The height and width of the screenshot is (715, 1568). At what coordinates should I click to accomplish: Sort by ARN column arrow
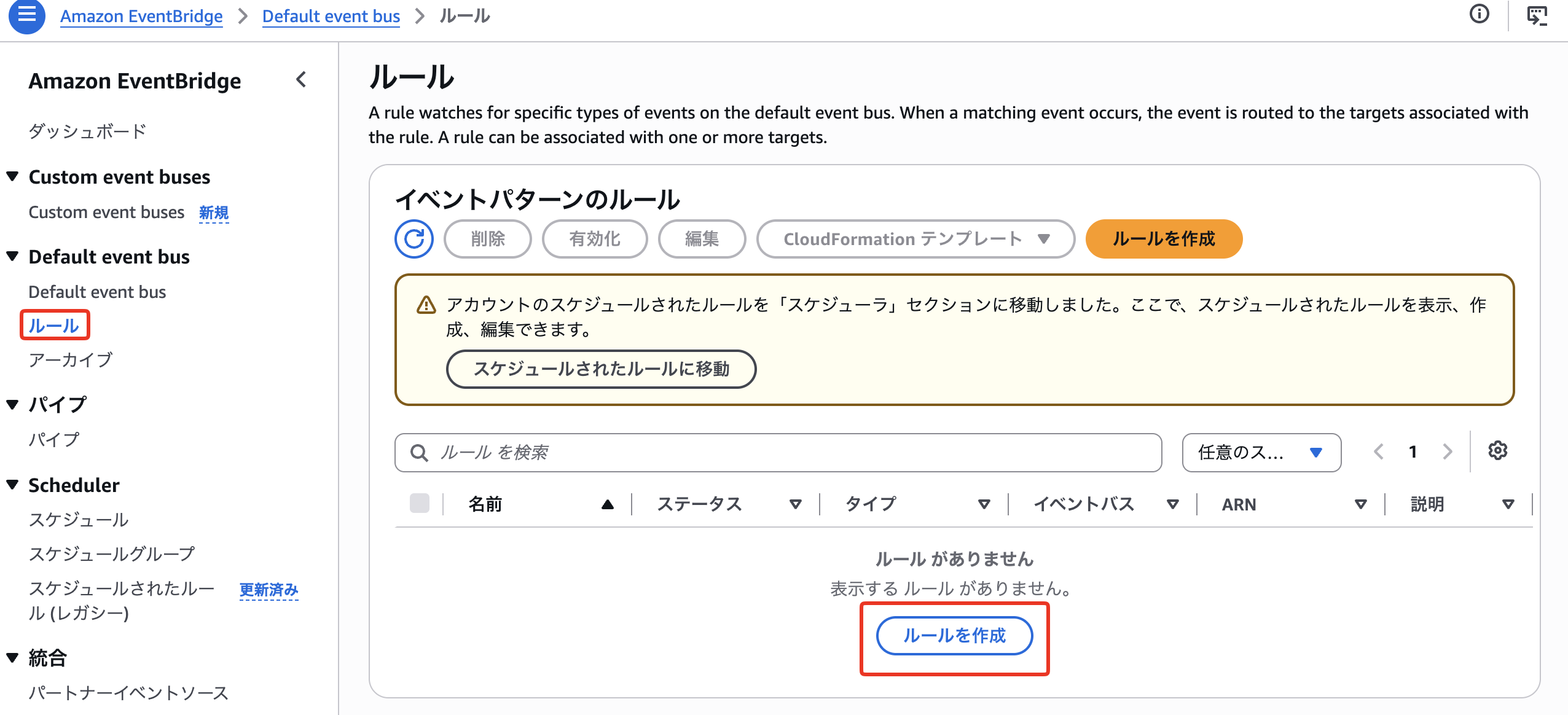1361,504
